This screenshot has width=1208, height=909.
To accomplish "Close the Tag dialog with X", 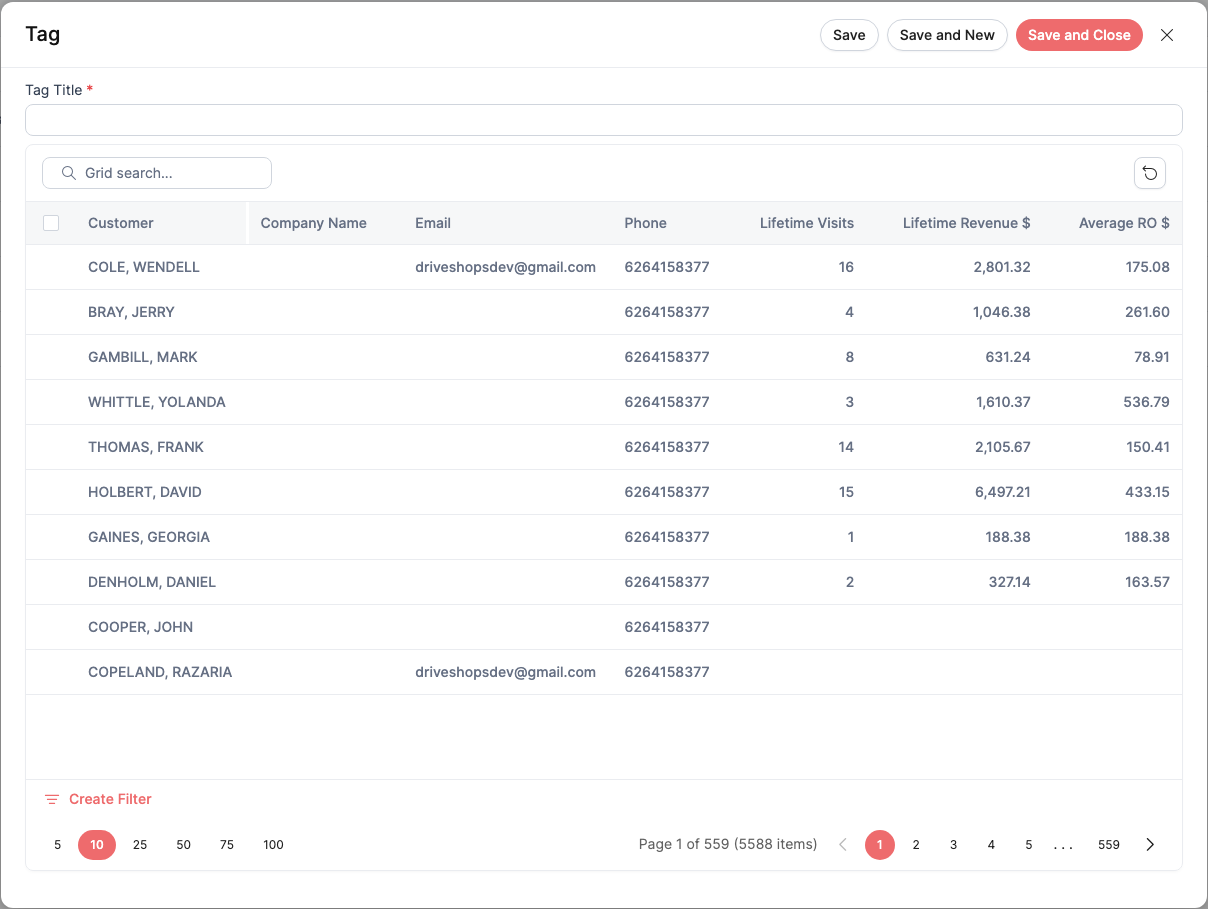I will click(1166, 35).
